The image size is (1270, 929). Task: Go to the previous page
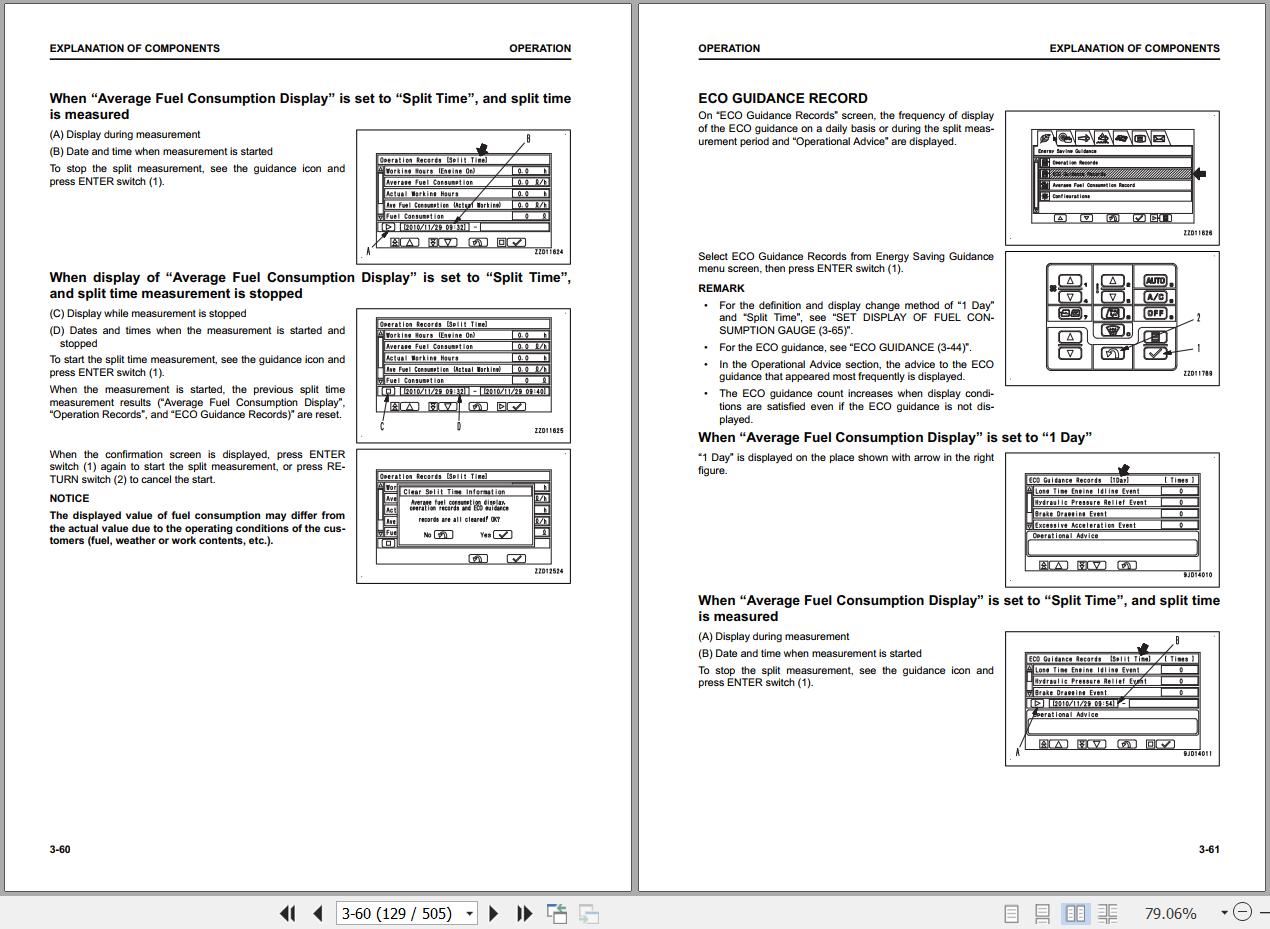coord(318,913)
